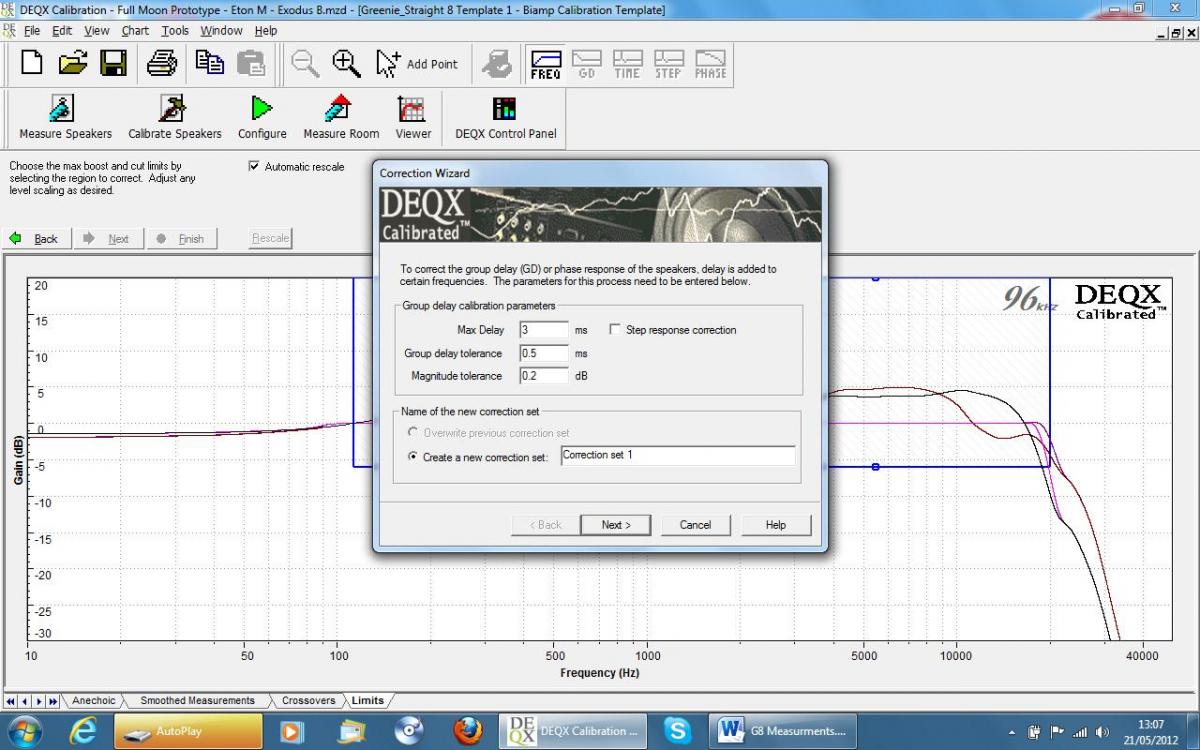Open the AutoPlay taskbar item
This screenshot has height=750, width=1200.
188,731
